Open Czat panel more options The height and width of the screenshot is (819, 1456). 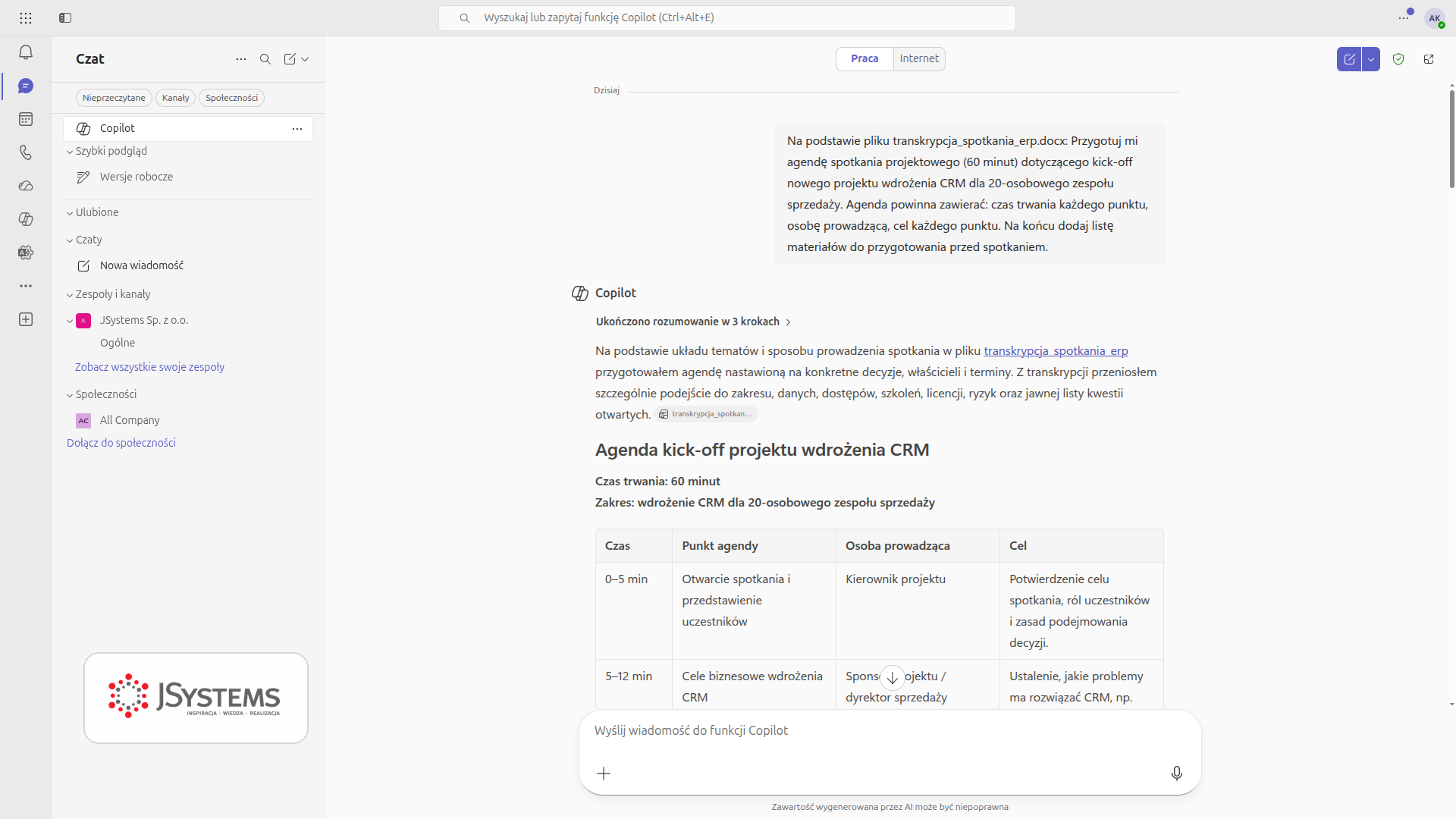point(241,59)
